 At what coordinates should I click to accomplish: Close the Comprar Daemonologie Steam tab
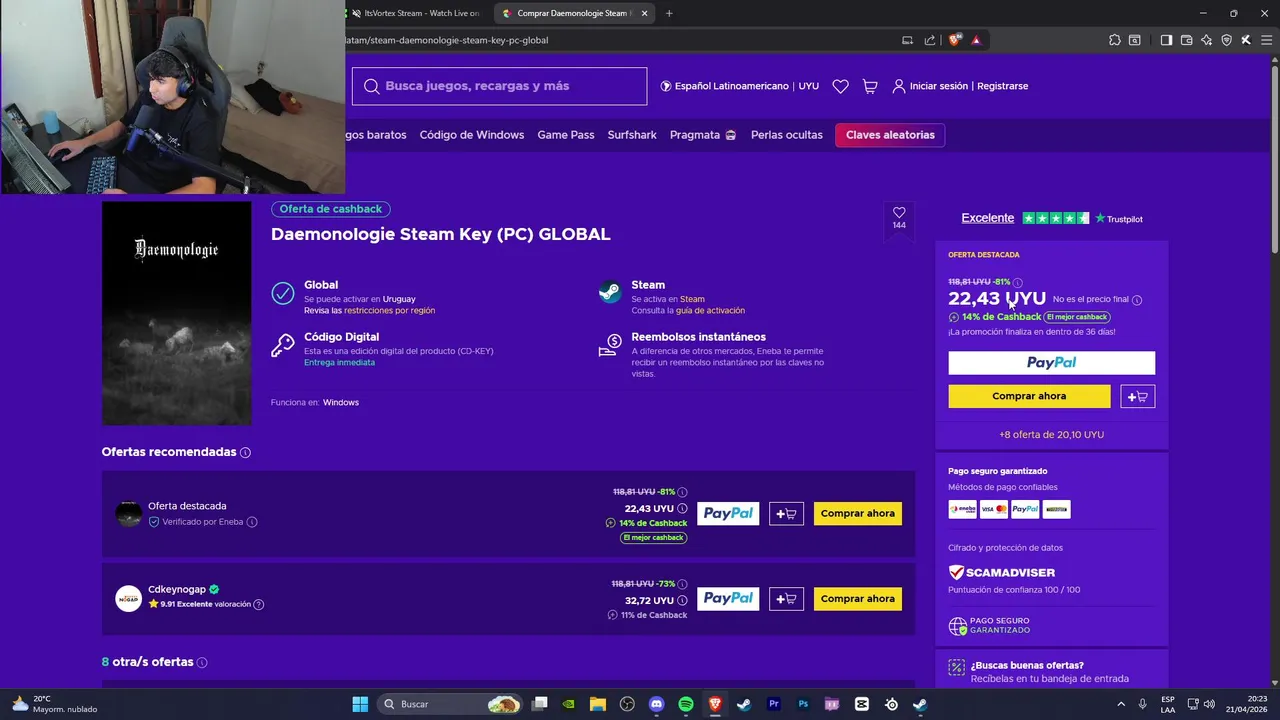(x=645, y=13)
